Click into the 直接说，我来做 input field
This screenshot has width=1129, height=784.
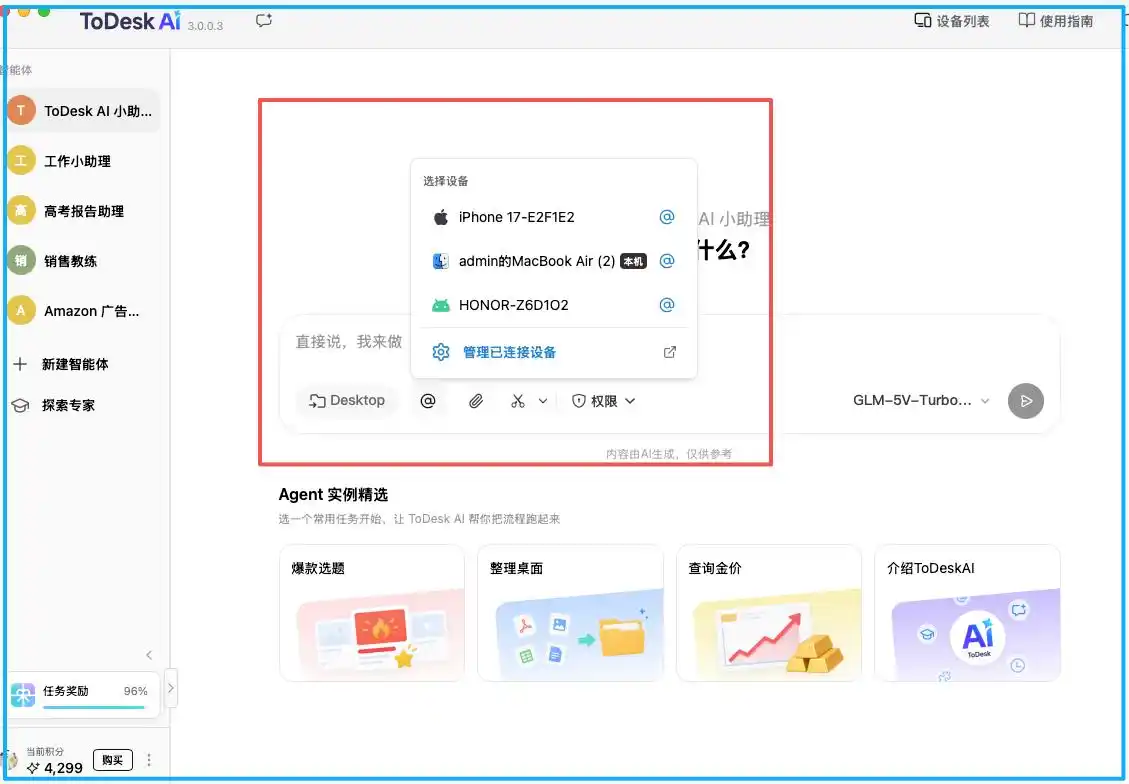[x=351, y=341]
